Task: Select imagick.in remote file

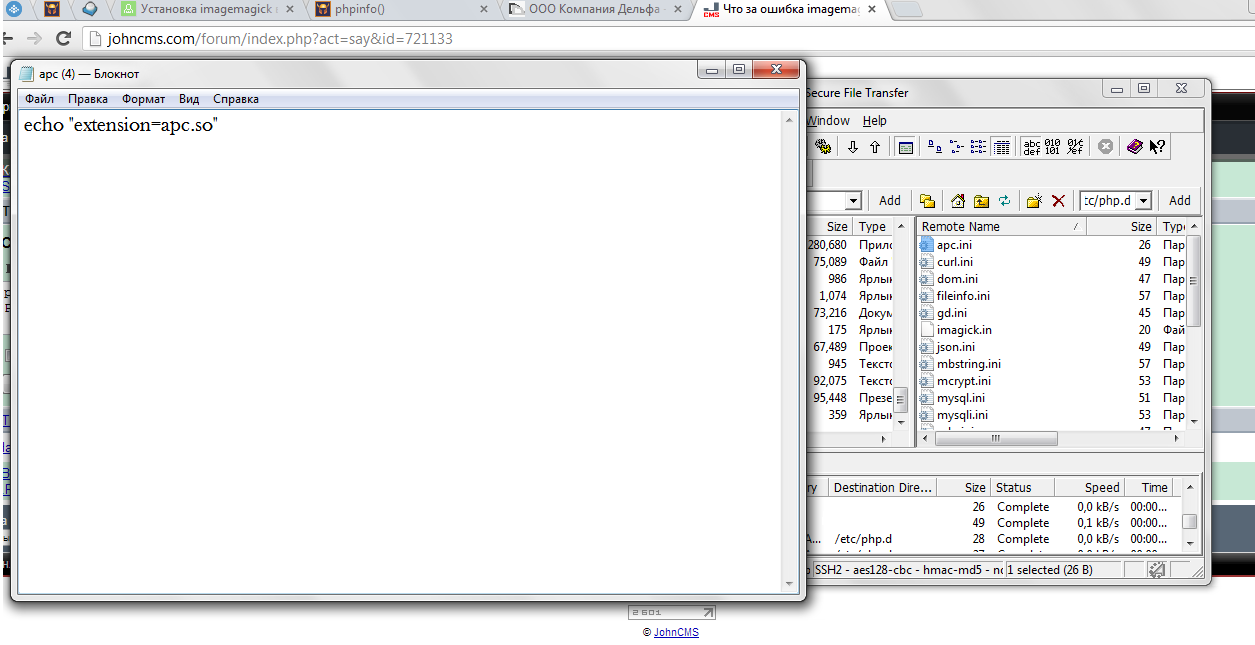Action: click(x=964, y=329)
